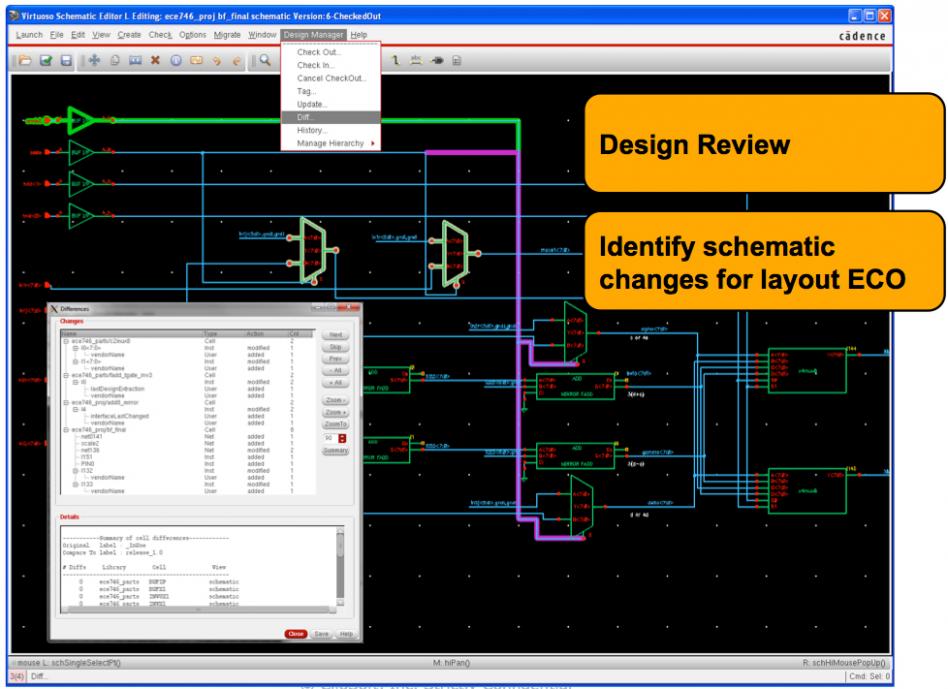This screenshot has height=689, width=948.
Task: Click the Create Wire Name icon
Action: (395, 60)
